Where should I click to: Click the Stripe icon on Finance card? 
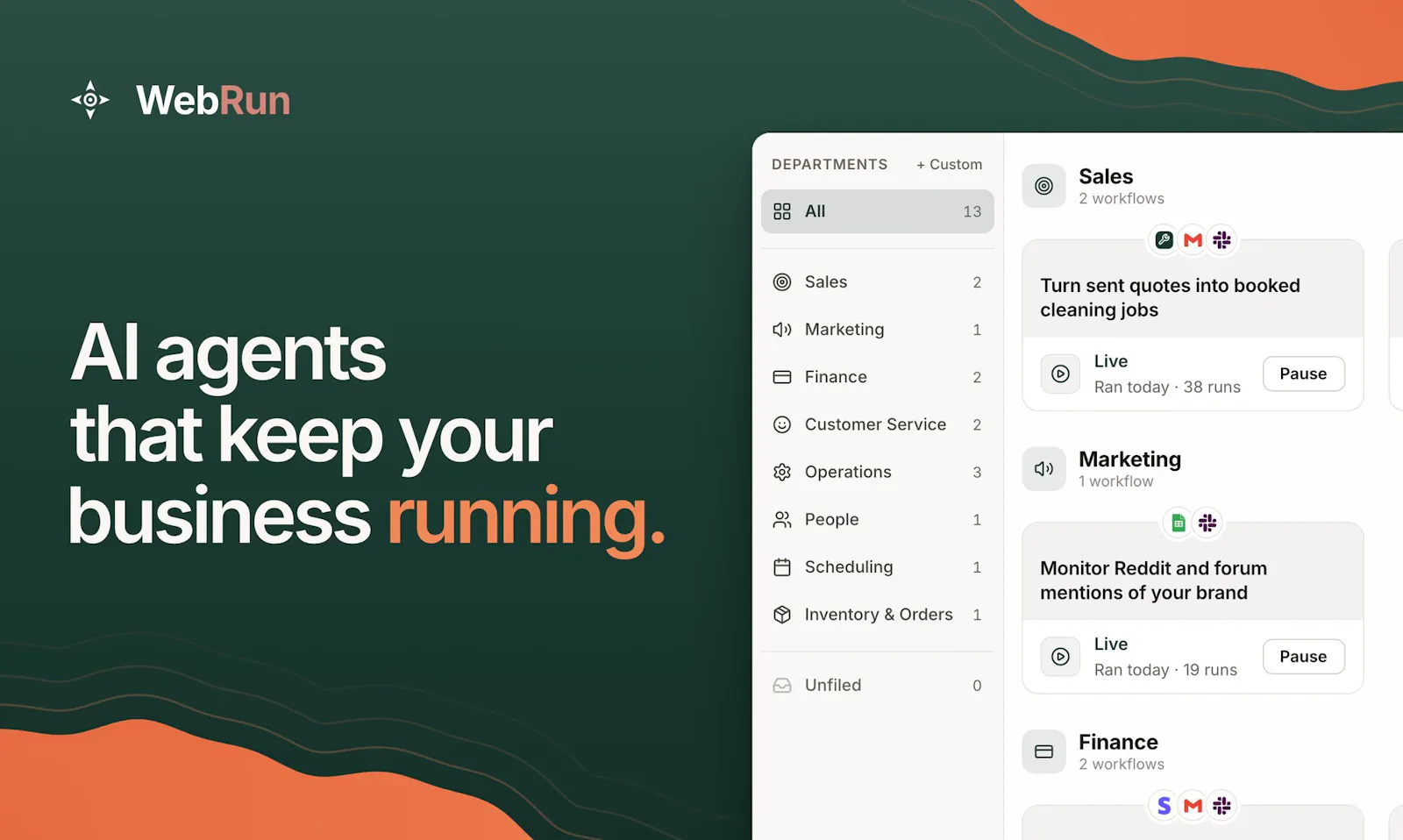click(1164, 805)
